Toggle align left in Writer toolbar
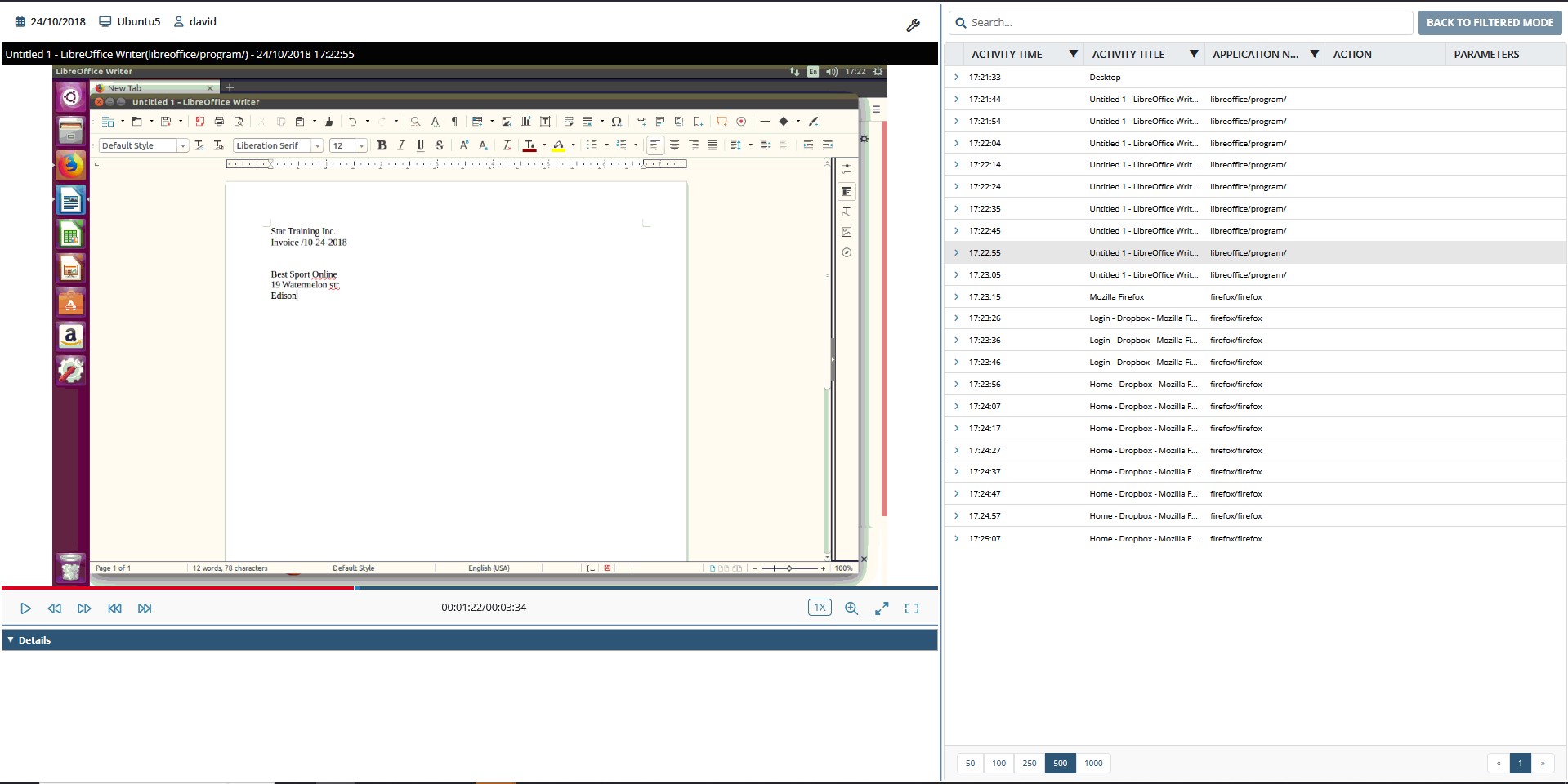Viewport: 1568px width, 784px height. click(x=654, y=145)
